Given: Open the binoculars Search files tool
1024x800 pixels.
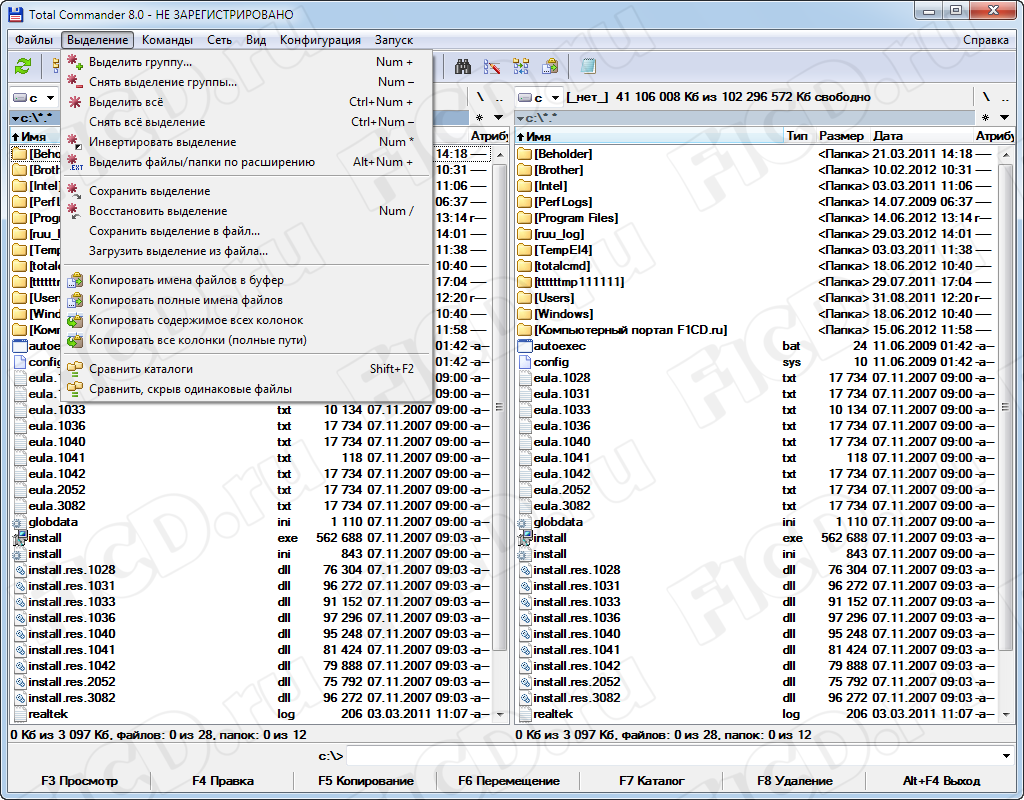Looking at the screenshot, I should [463, 66].
